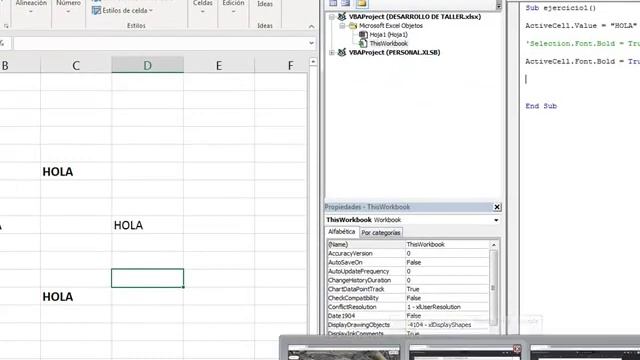
Task: Select column E header
Action: pos(219,65)
